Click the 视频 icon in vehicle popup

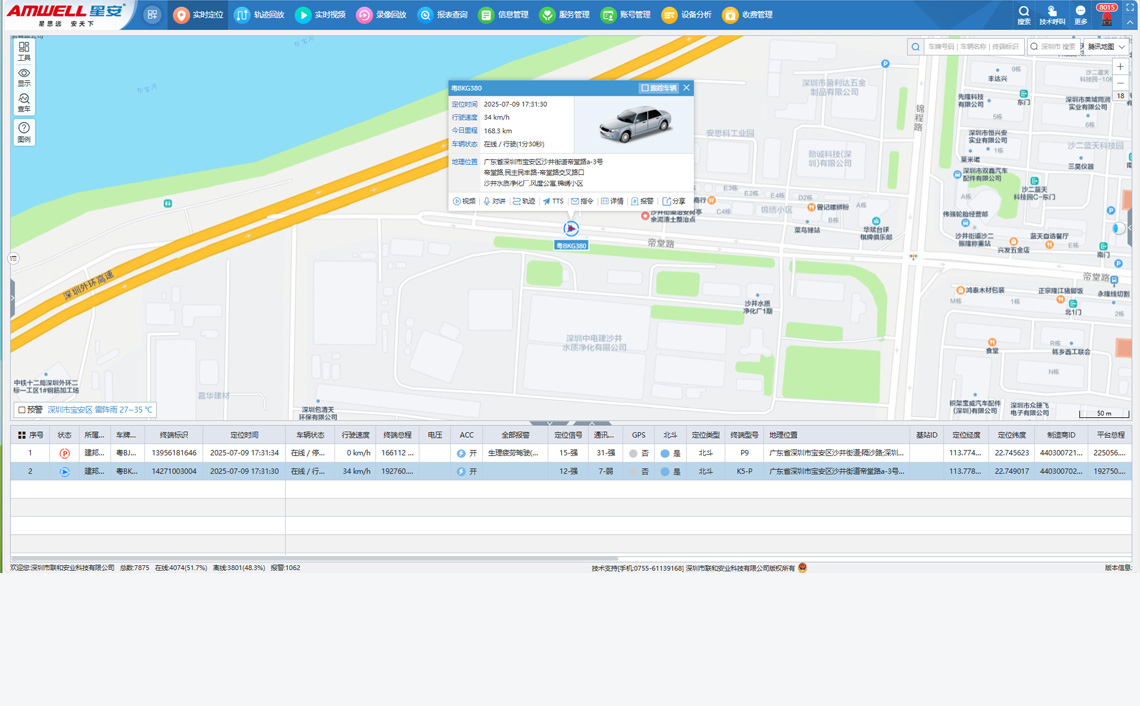(x=464, y=201)
